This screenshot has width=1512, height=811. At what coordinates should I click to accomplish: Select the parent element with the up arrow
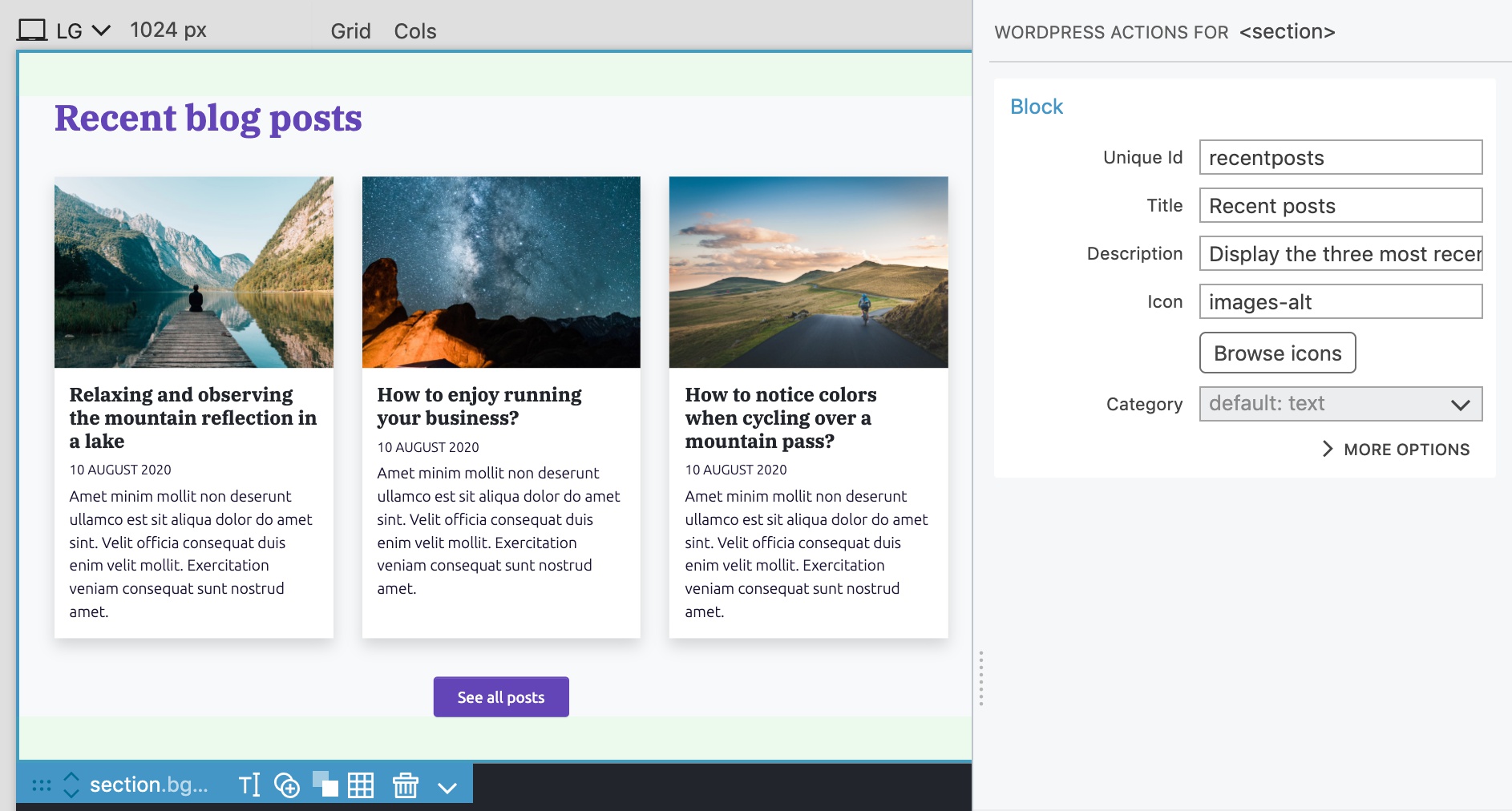71,777
